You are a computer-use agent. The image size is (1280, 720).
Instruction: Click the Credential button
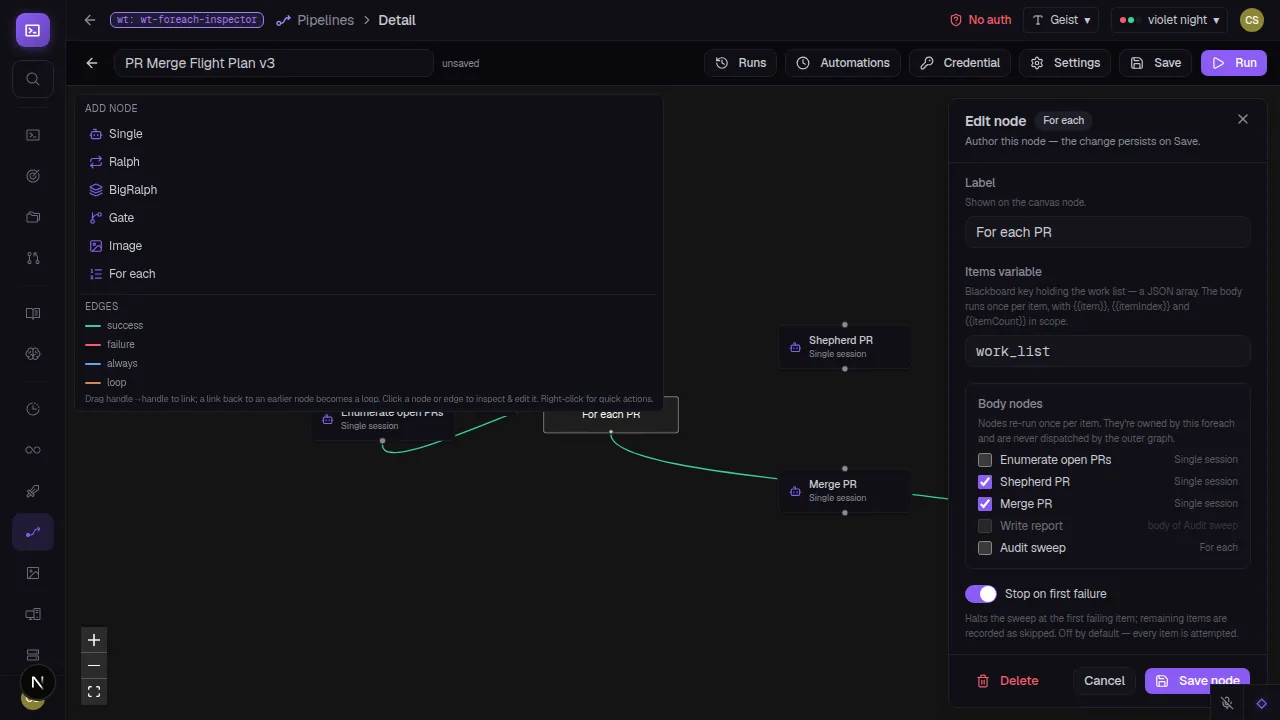tap(960, 63)
